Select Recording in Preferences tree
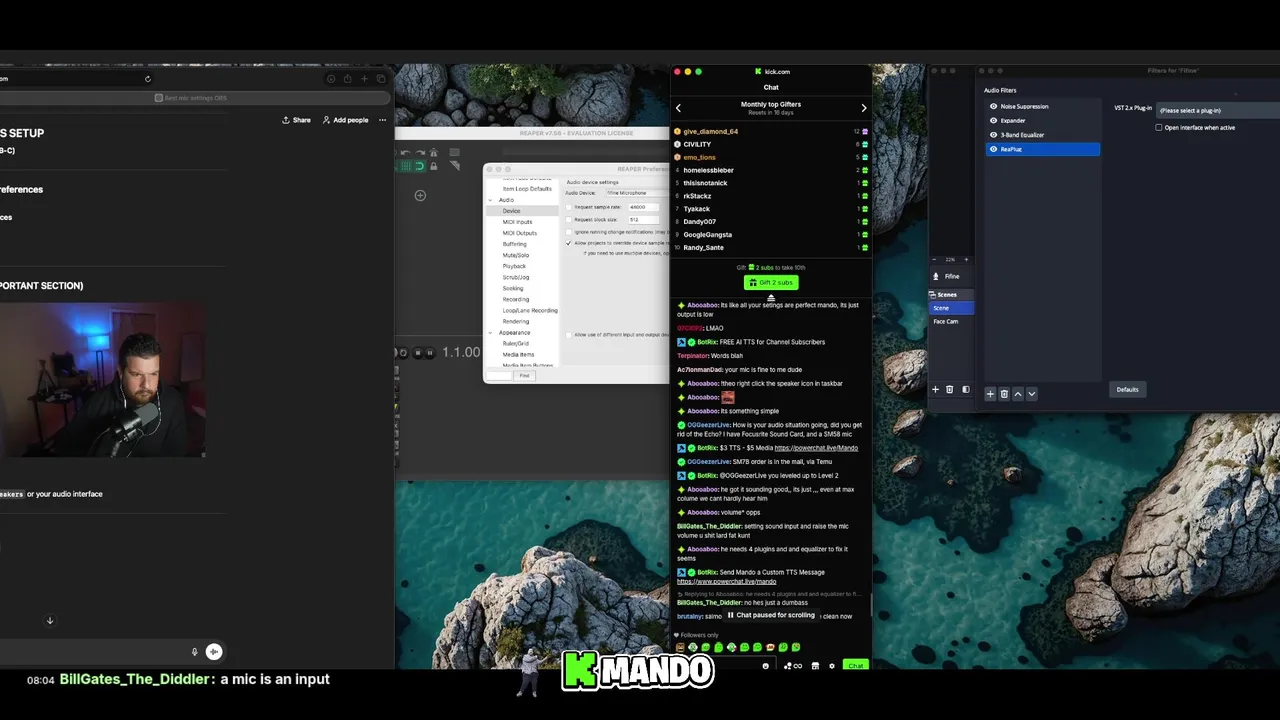1280x720 pixels. [516, 299]
